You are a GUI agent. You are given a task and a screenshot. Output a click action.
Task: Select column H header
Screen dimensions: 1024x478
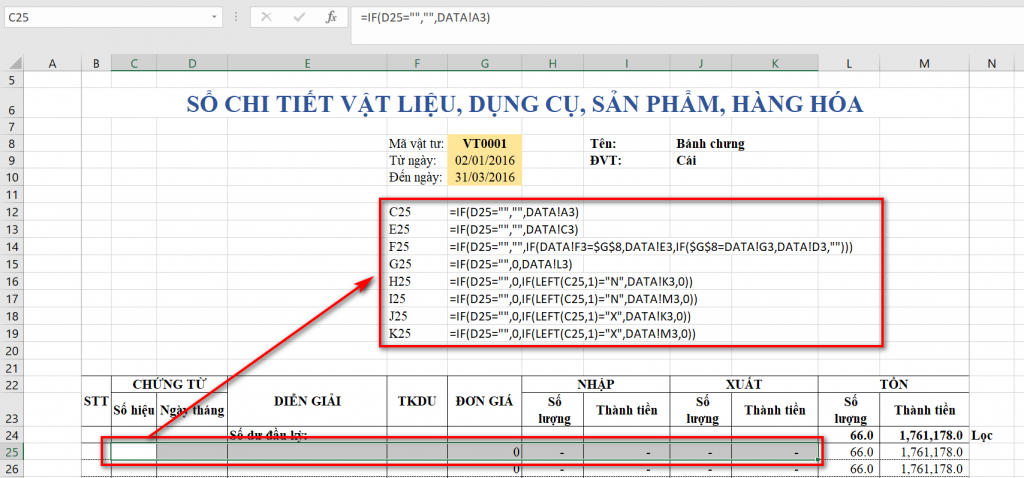point(553,63)
